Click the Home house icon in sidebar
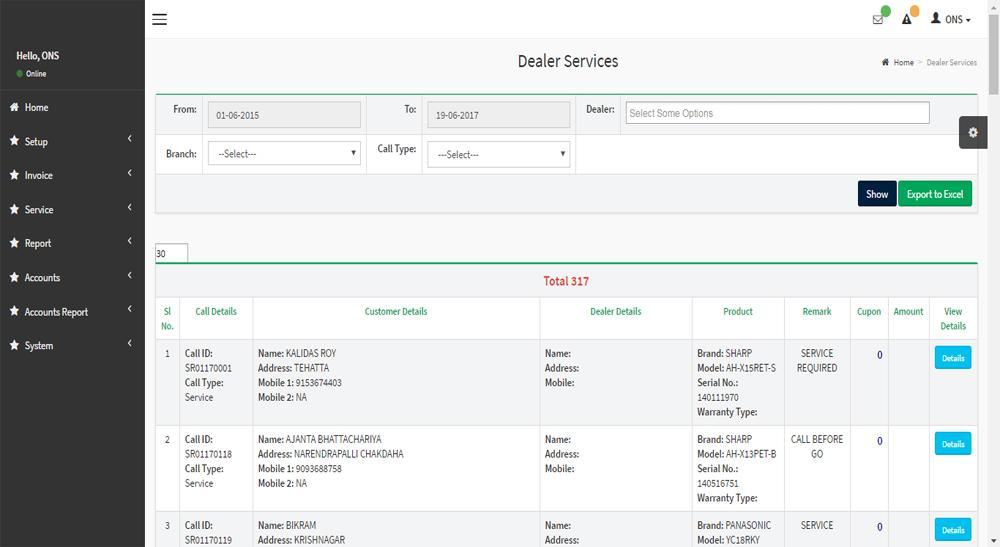This screenshot has width=1000, height=547. point(14,107)
